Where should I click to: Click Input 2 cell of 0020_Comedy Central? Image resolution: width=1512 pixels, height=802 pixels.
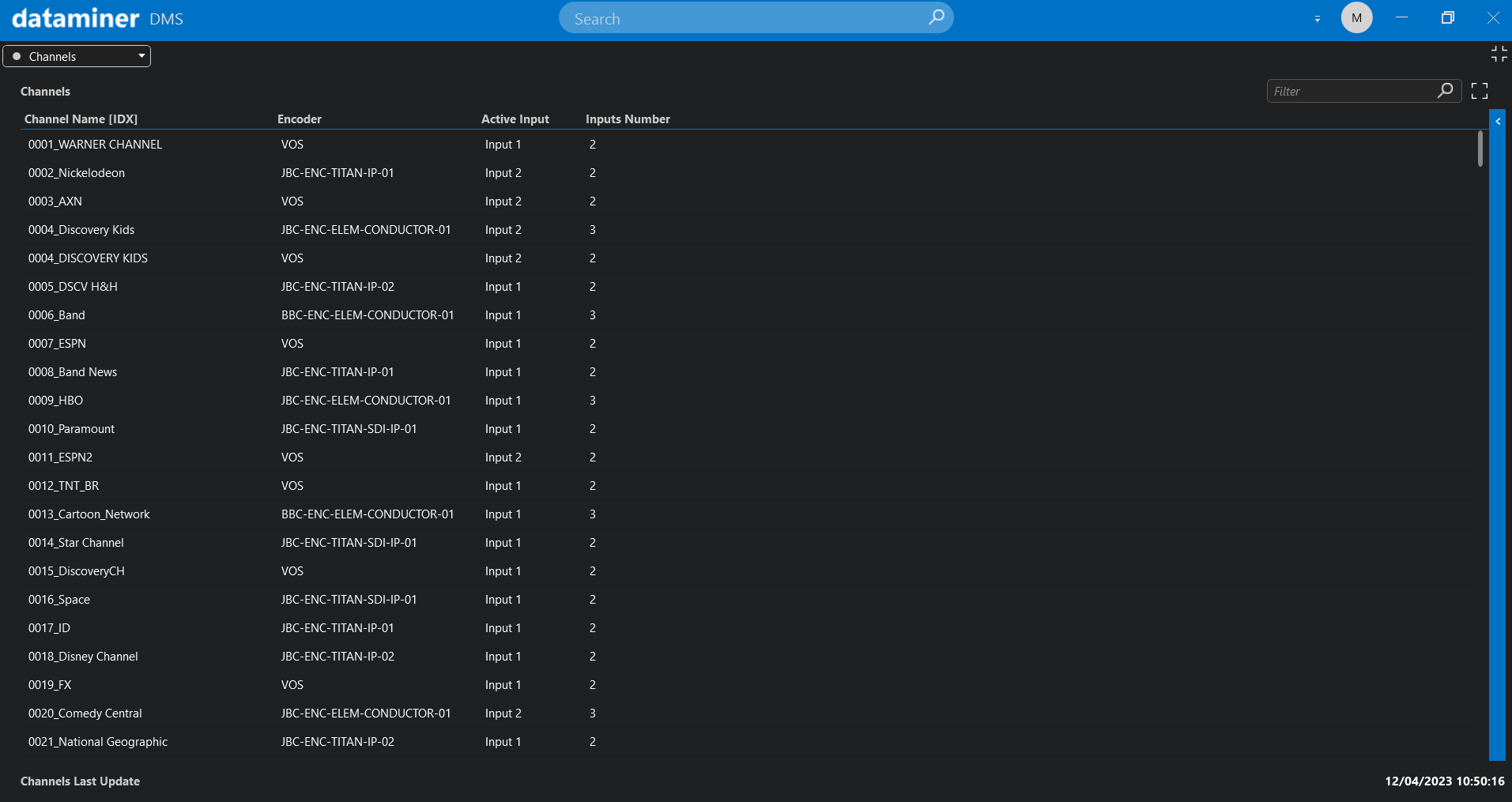pos(503,714)
